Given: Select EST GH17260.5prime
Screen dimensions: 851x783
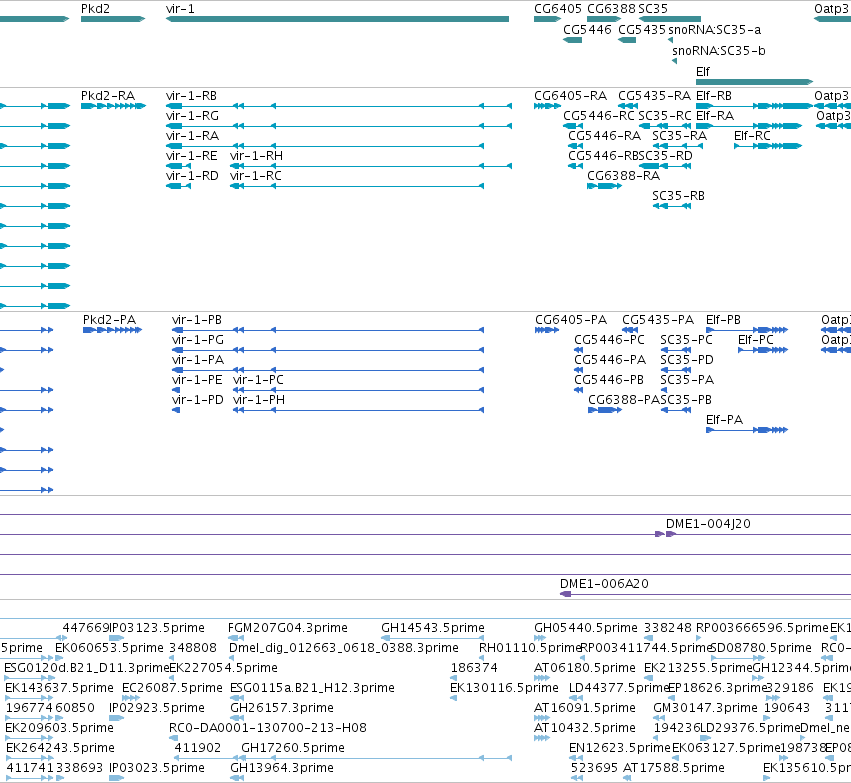Looking at the screenshot, I should (x=293, y=748).
